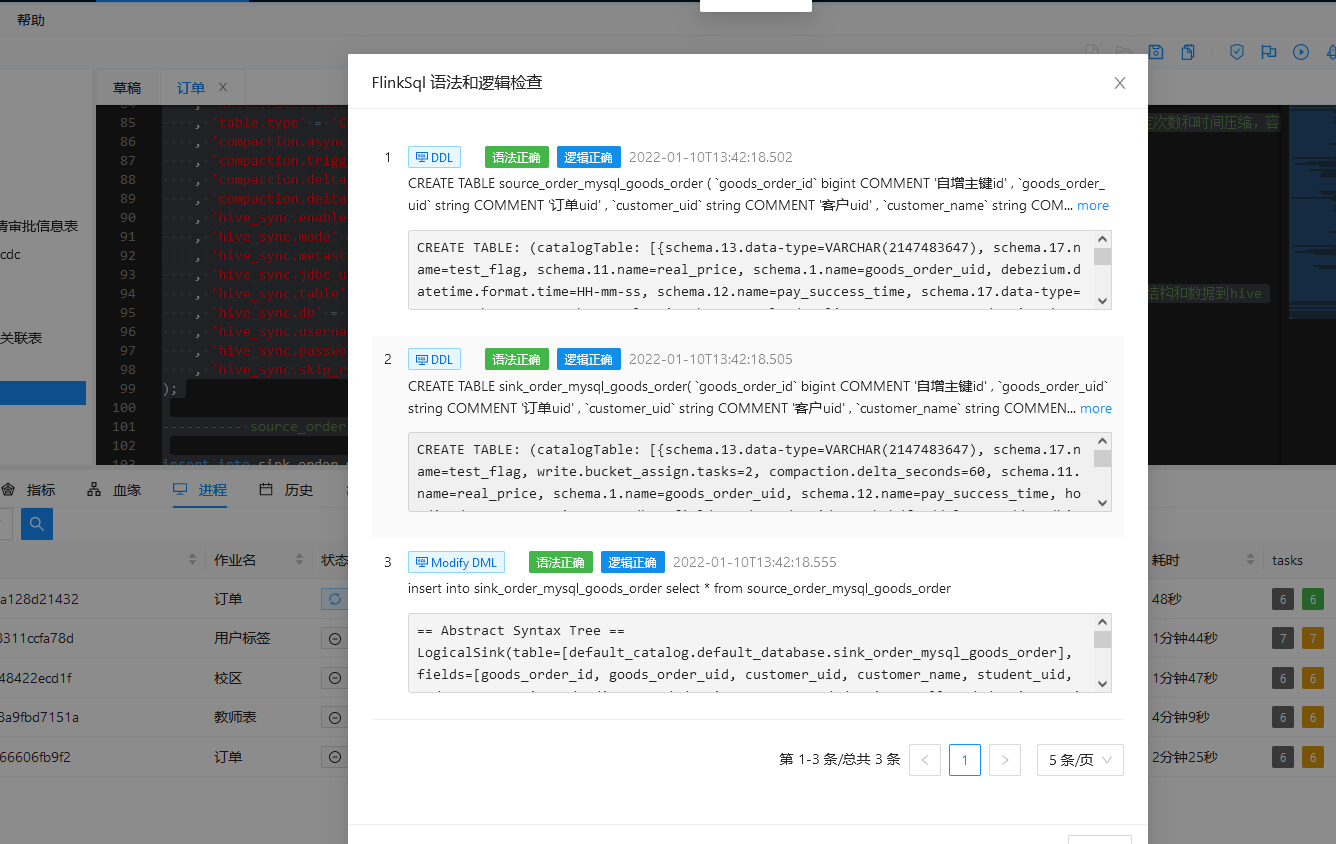The image size is (1336, 844).
Task: Go to next page in pagination
Action: [1004, 760]
